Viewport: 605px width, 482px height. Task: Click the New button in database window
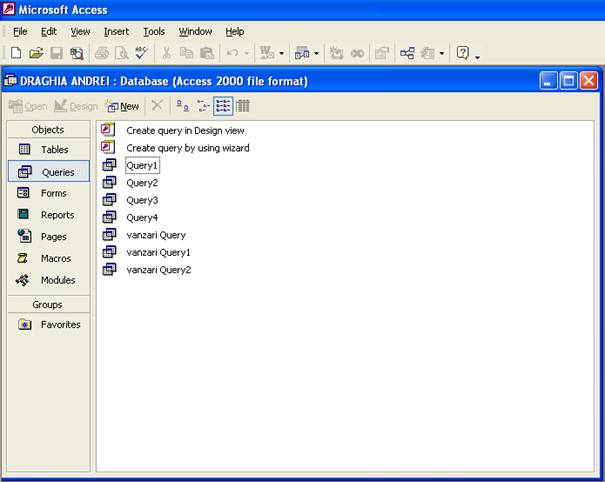[123, 106]
